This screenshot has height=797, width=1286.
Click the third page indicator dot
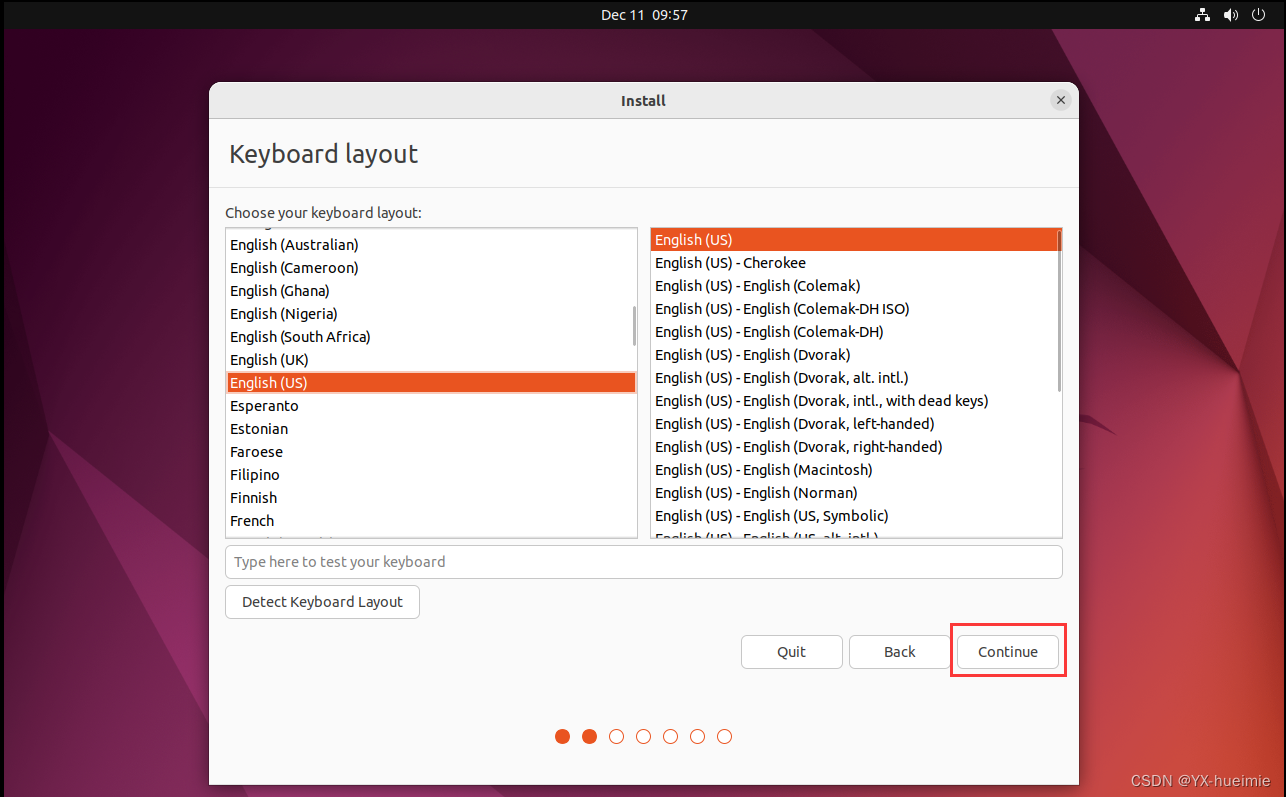616,736
